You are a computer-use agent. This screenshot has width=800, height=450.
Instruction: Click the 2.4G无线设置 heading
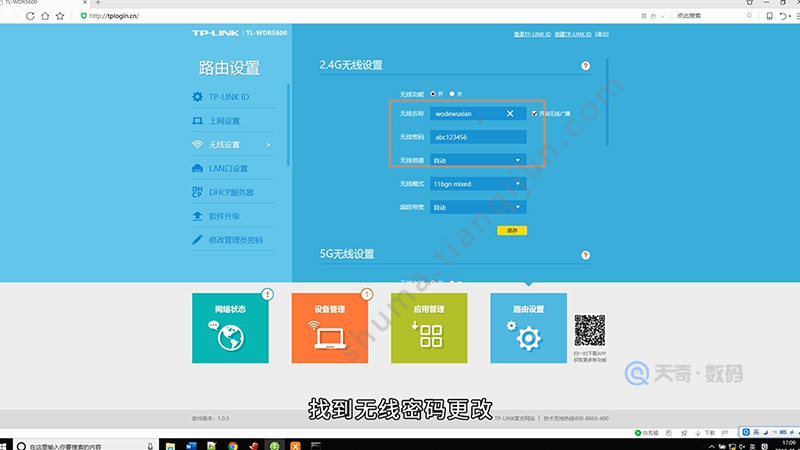351,65
